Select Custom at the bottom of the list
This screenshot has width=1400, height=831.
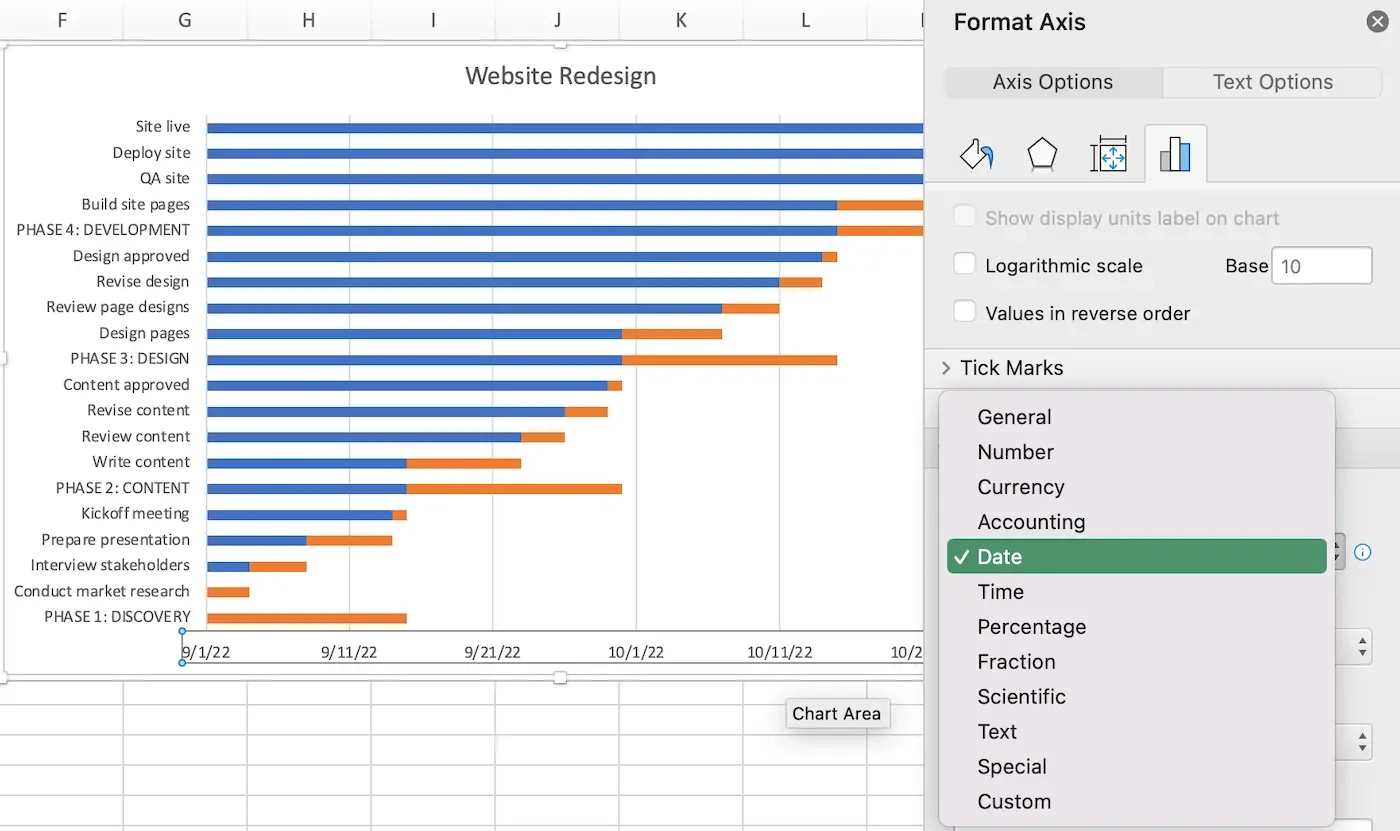1014,801
